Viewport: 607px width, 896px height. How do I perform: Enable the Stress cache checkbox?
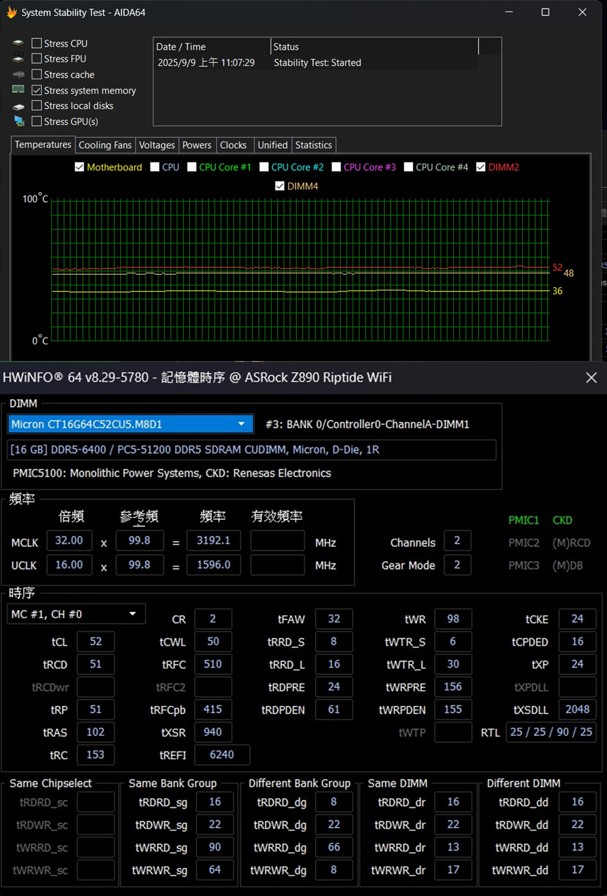point(37,74)
